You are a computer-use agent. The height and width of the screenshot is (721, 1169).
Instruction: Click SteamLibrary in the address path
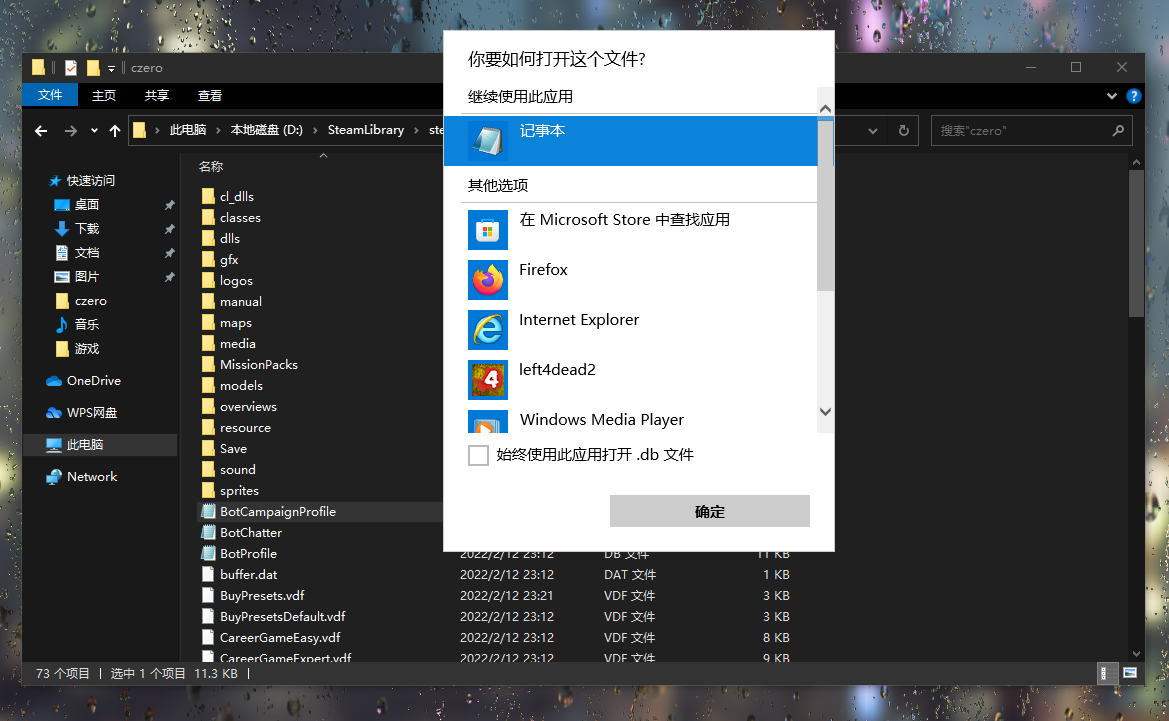click(365, 130)
